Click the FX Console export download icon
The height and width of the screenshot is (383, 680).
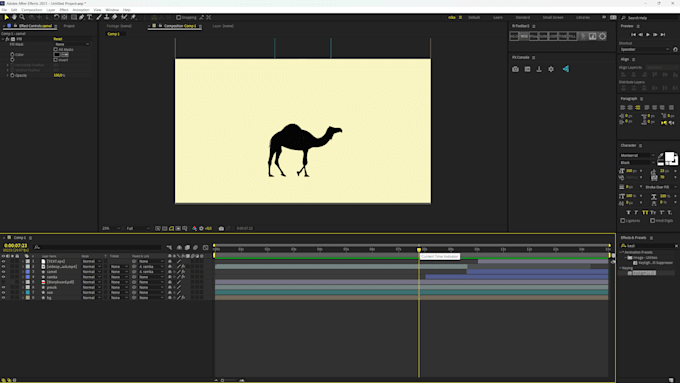tap(539, 69)
